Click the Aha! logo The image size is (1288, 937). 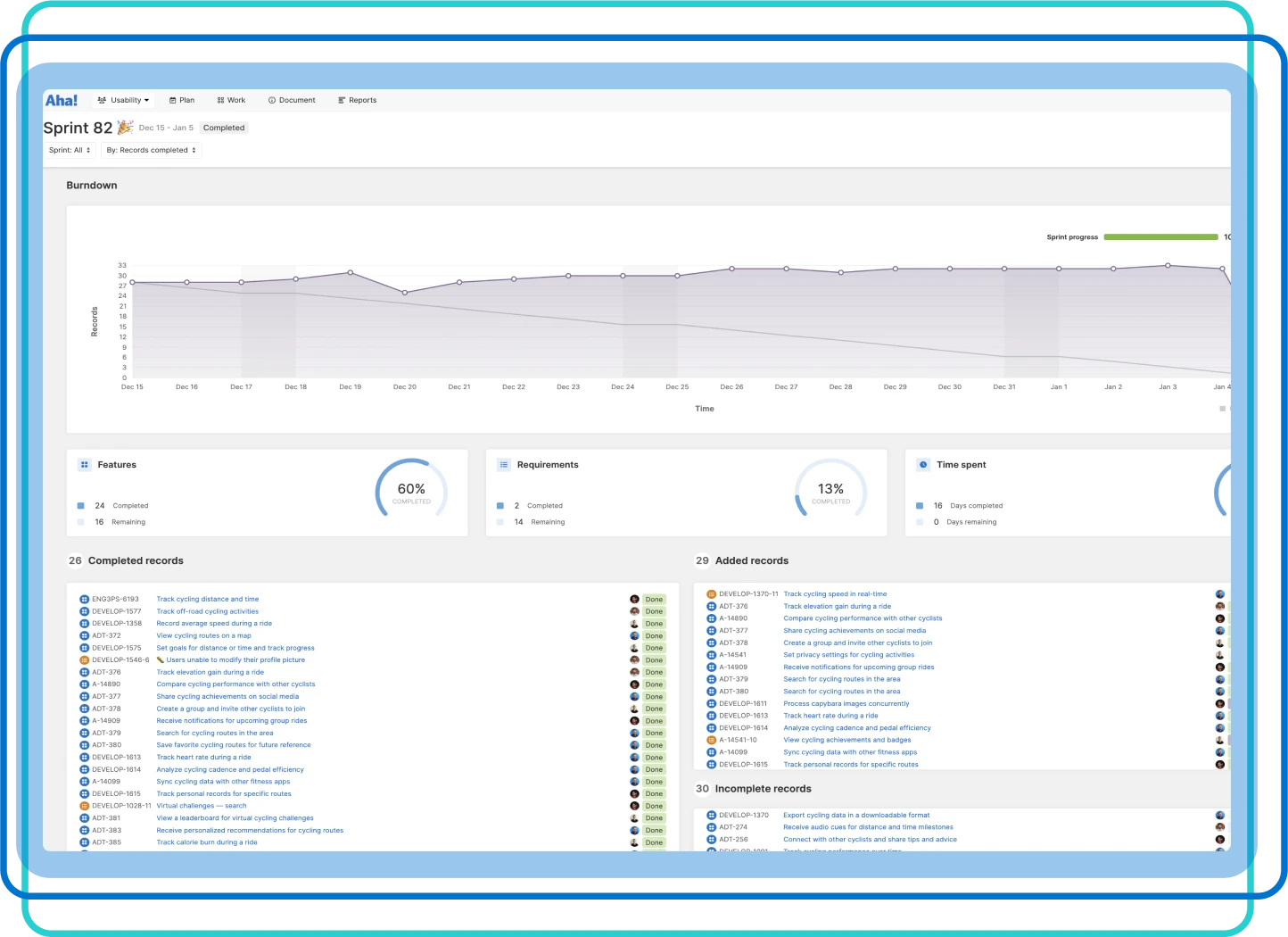pyautogui.click(x=62, y=100)
